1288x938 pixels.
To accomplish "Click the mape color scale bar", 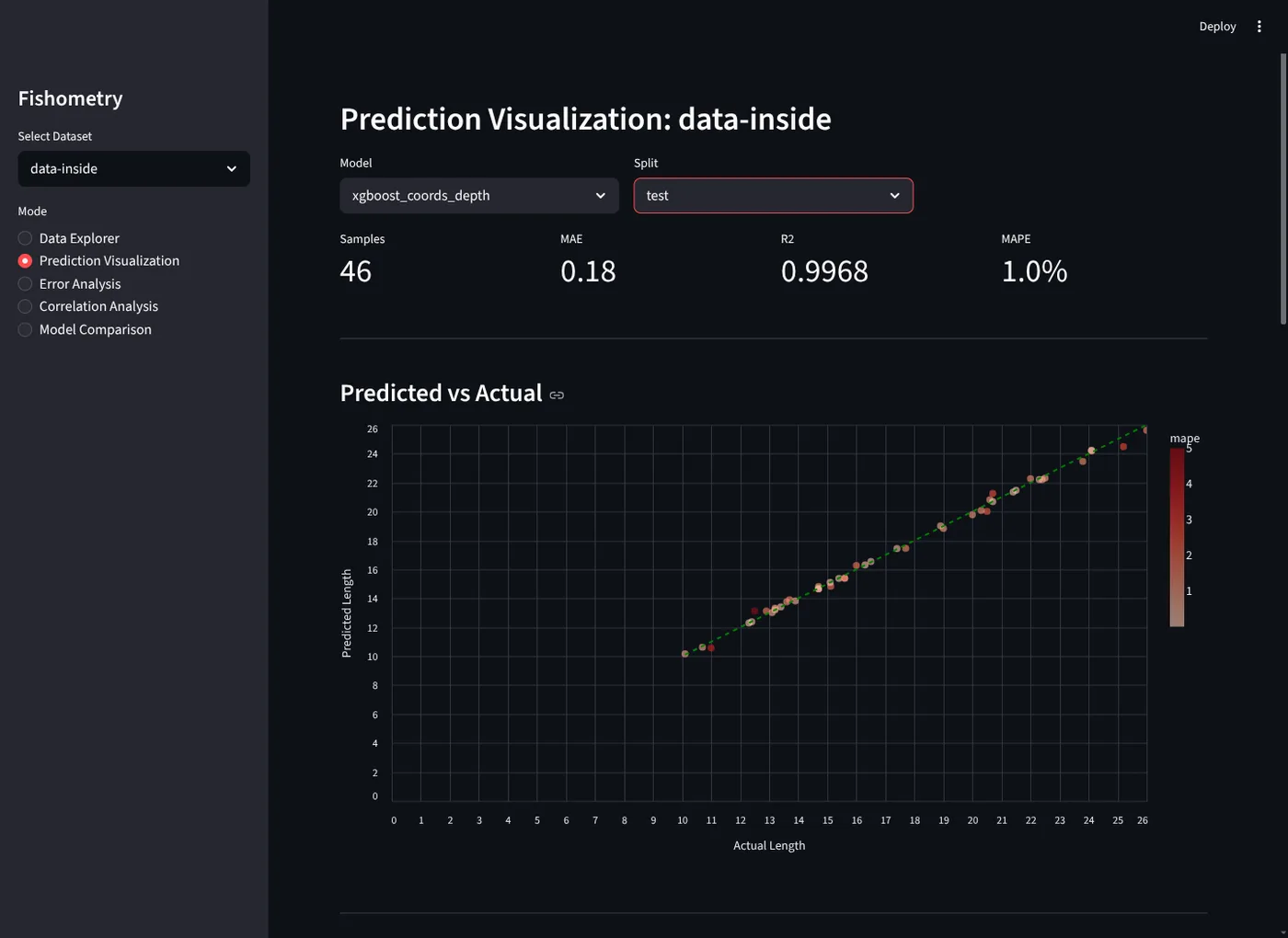I will [x=1177, y=538].
